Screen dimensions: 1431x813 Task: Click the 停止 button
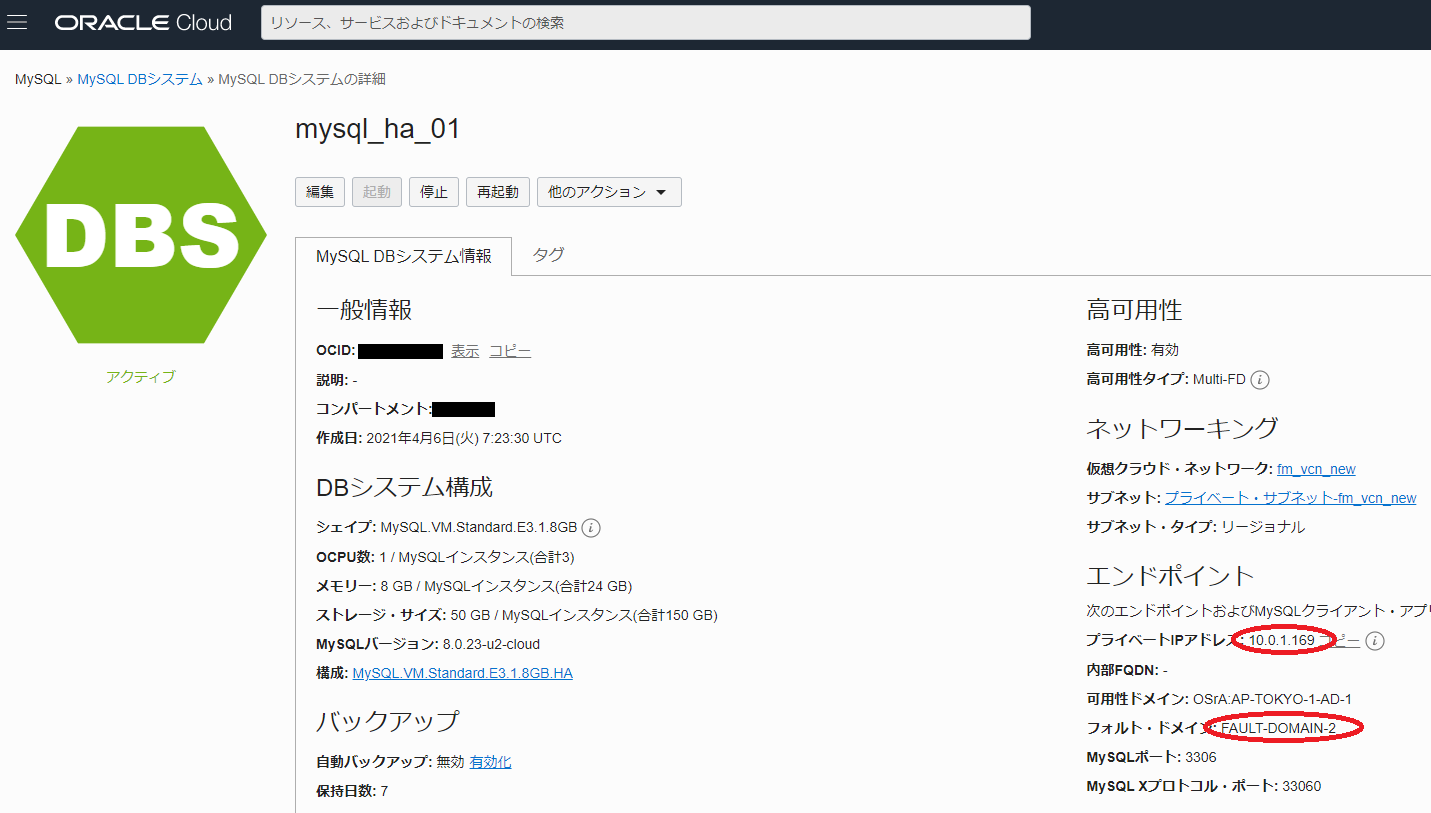tap(434, 192)
